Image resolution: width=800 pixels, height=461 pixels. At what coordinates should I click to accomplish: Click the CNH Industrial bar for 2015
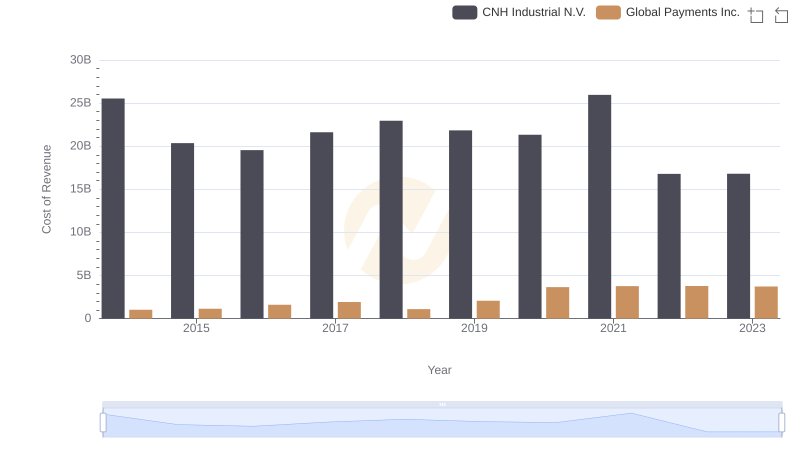183,231
